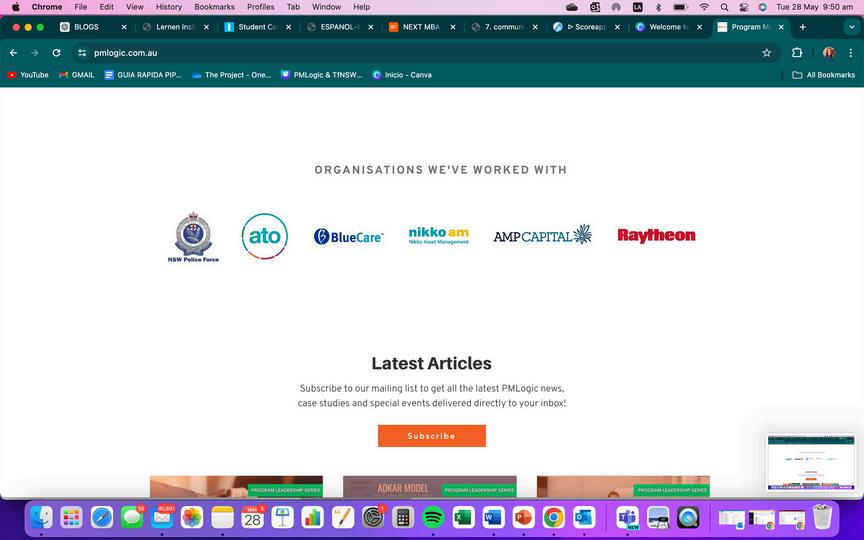This screenshot has width=864, height=540.
Task: Close the NEXT MBA tab
Action: [x=453, y=27]
